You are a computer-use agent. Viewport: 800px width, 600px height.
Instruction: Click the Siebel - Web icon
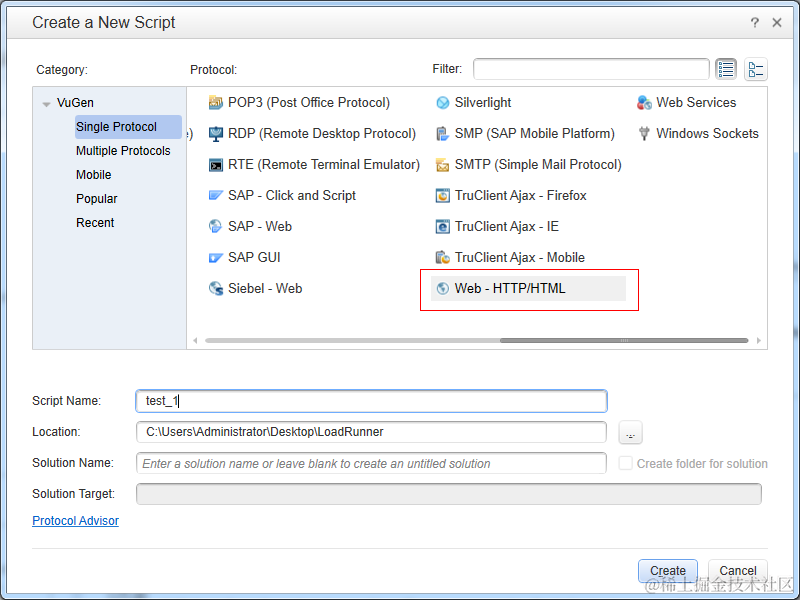[x=216, y=289]
